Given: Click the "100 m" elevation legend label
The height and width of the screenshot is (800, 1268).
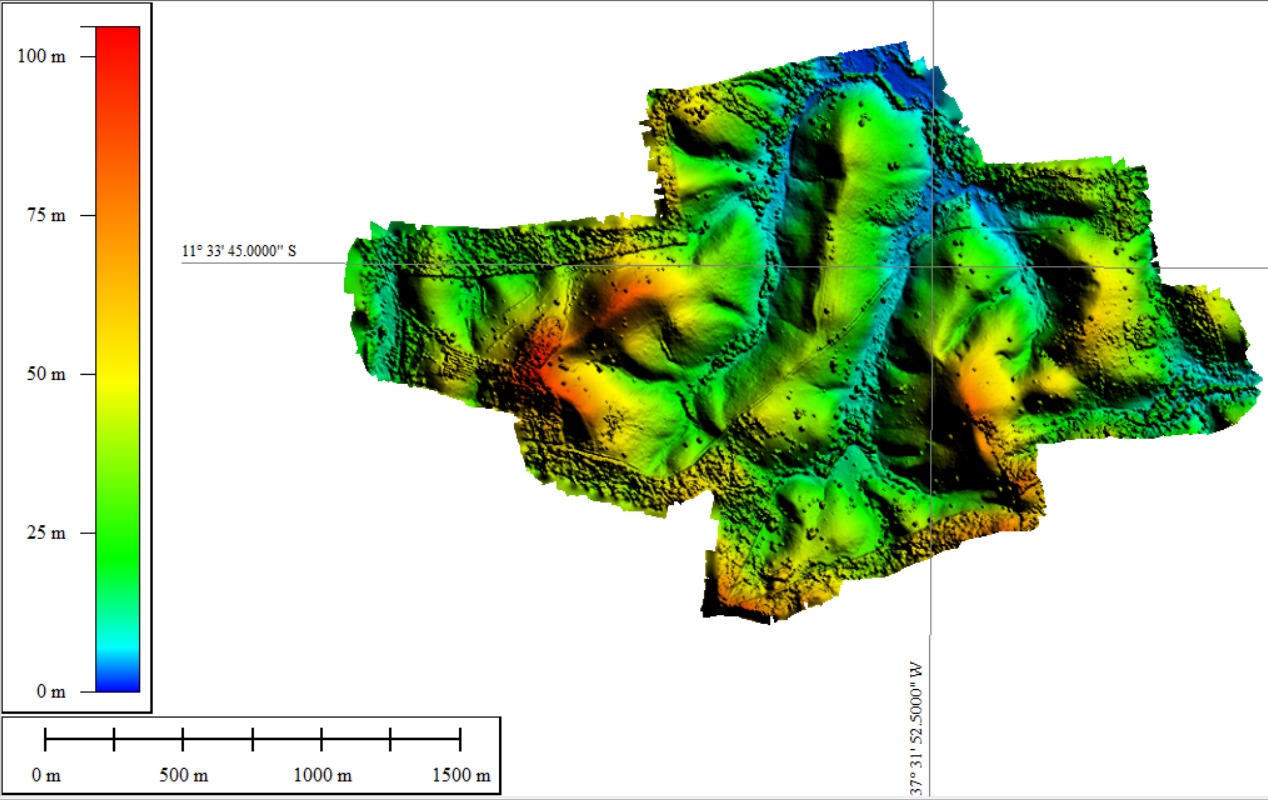Looking at the screenshot, I should (x=42, y=57).
